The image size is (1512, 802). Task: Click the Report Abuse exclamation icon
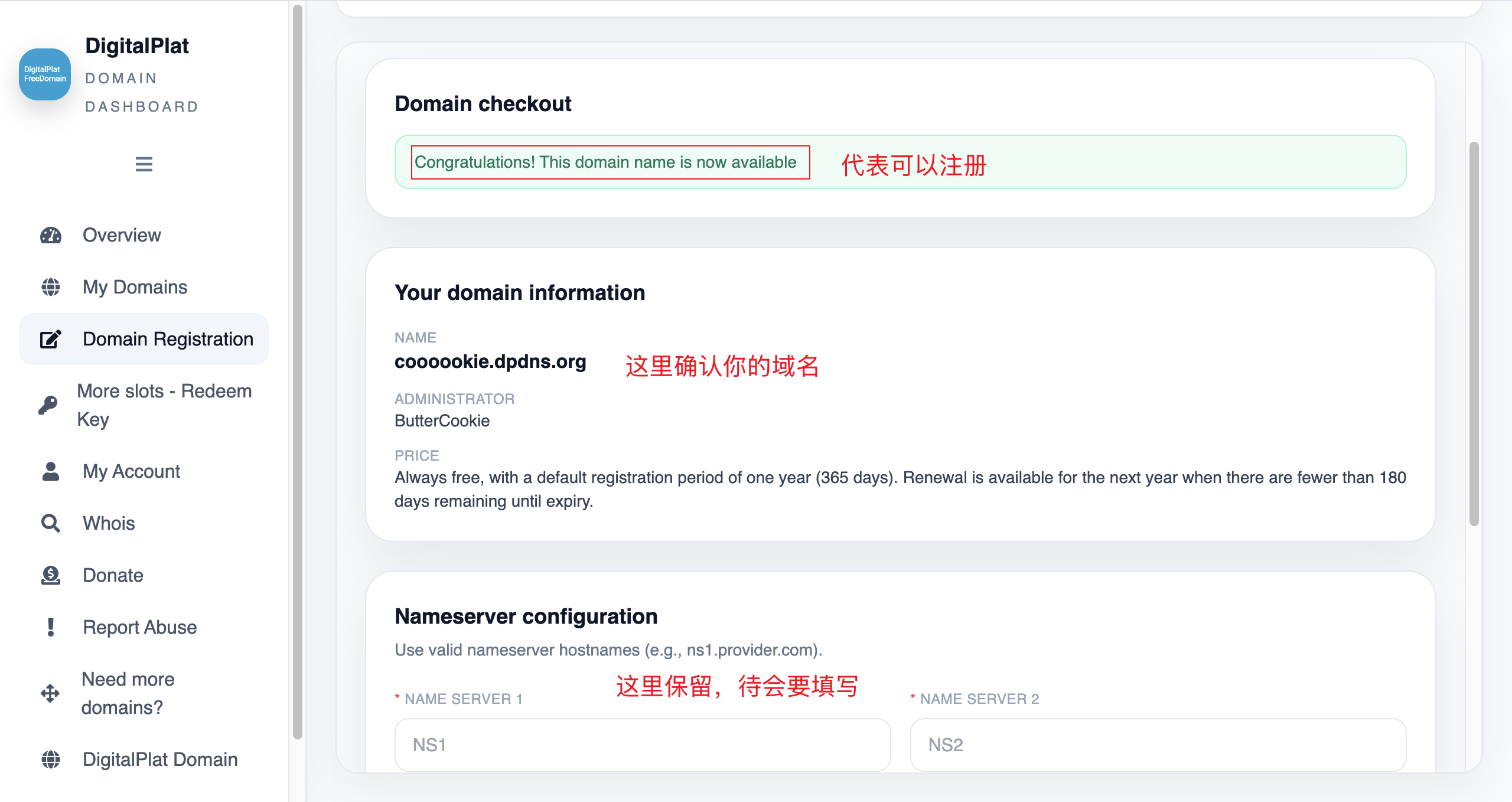51,627
